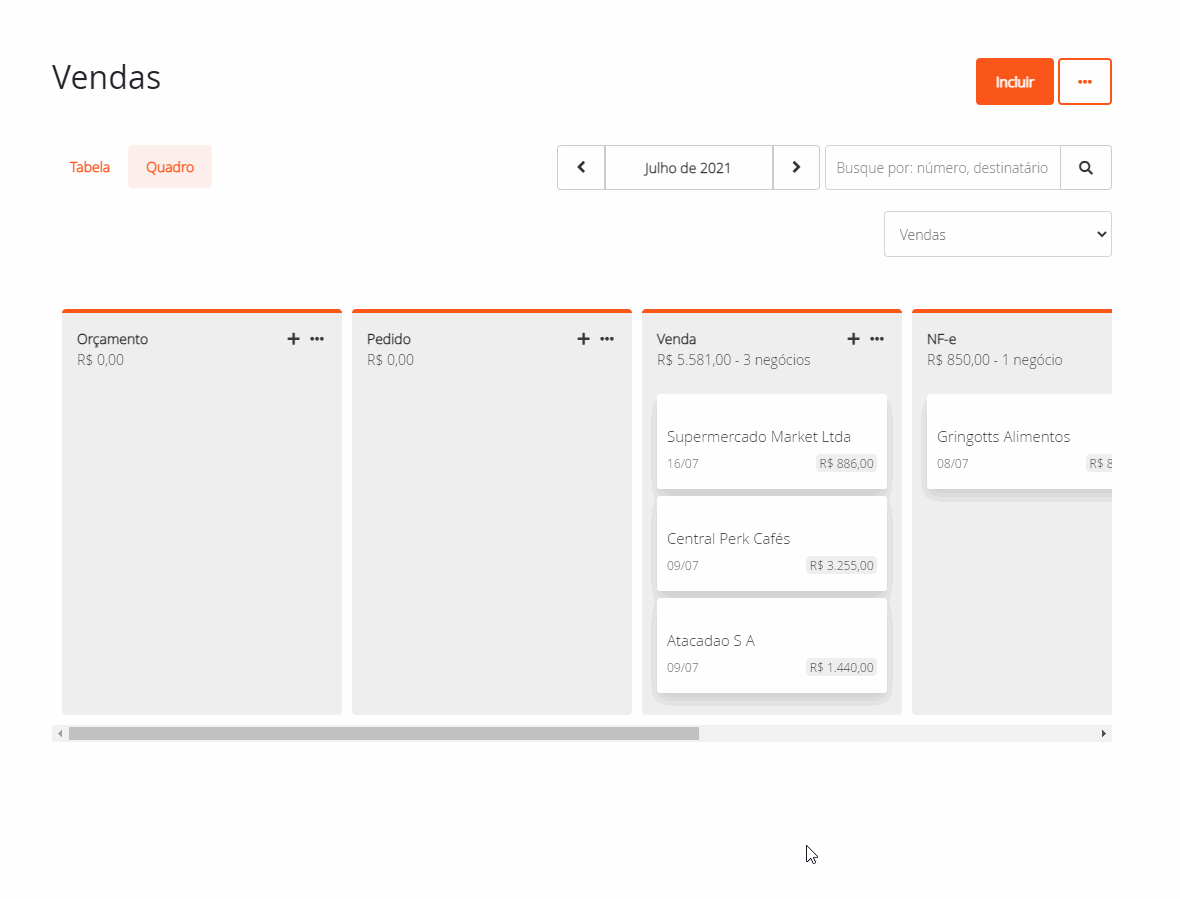Open the Supermercado Market Ltda card
This screenshot has width=1180, height=899.
772,442
